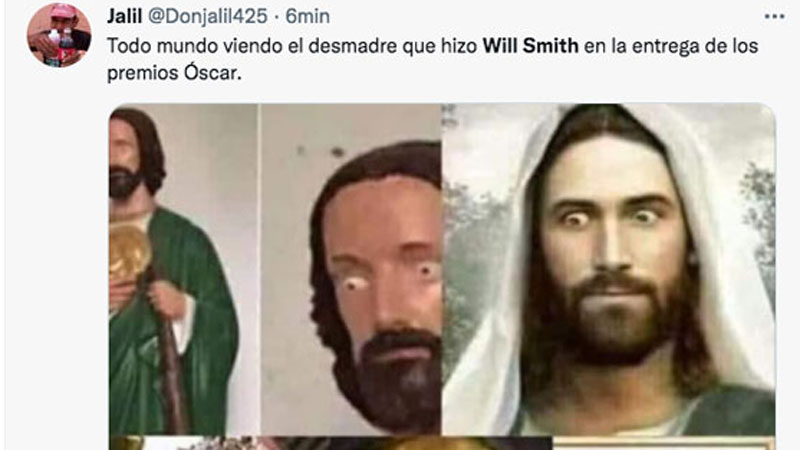Open the left image of green-robed statue
The image size is (800, 450).
pos(184,269)
